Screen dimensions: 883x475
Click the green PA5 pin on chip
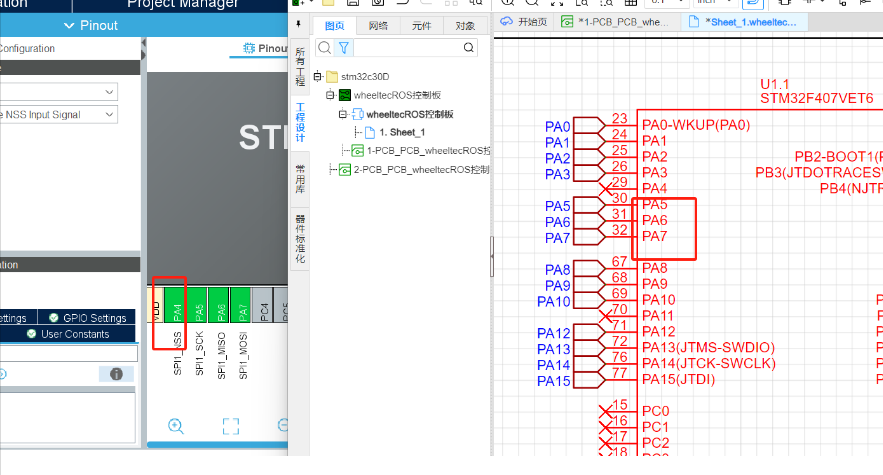198,305
